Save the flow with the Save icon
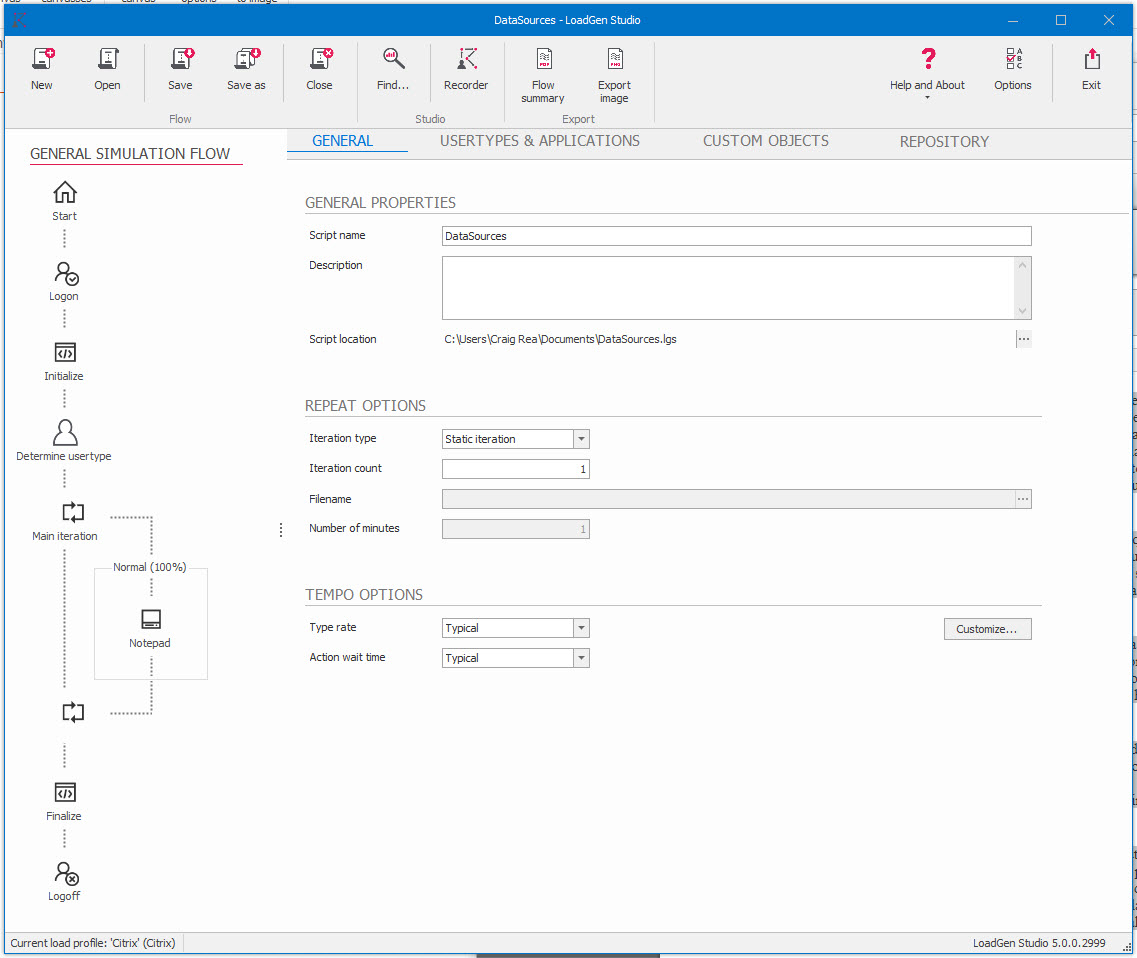The image size is (1137, 958). coord(181,70)
